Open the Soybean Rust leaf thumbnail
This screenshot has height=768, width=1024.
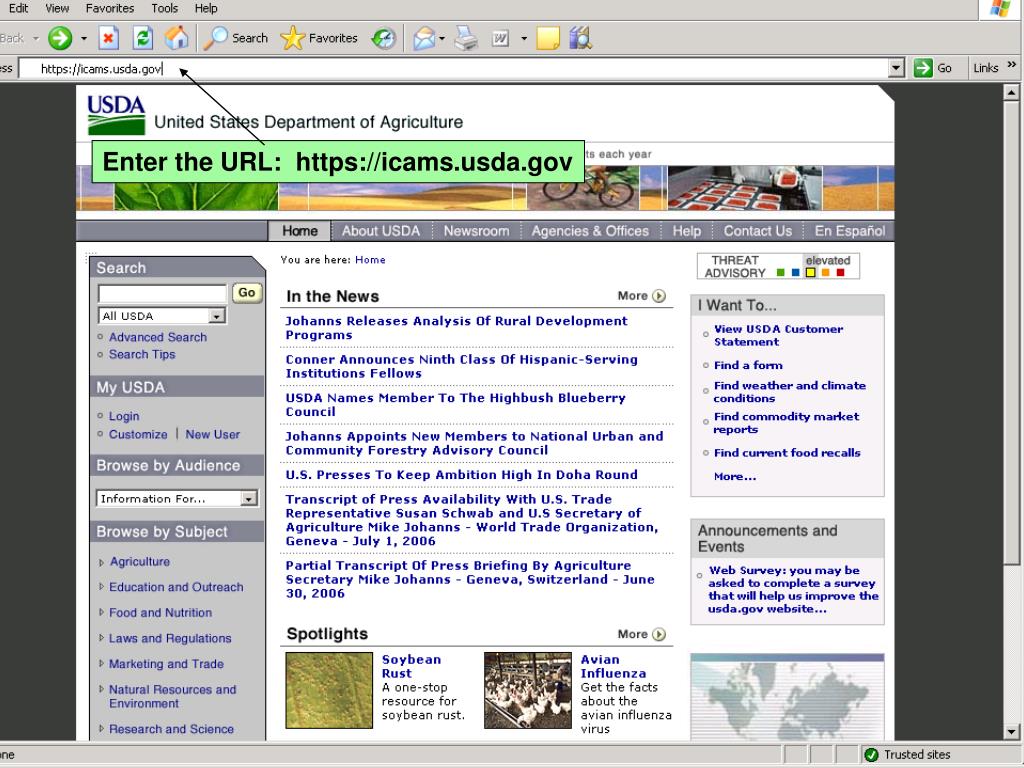point(329,690)
